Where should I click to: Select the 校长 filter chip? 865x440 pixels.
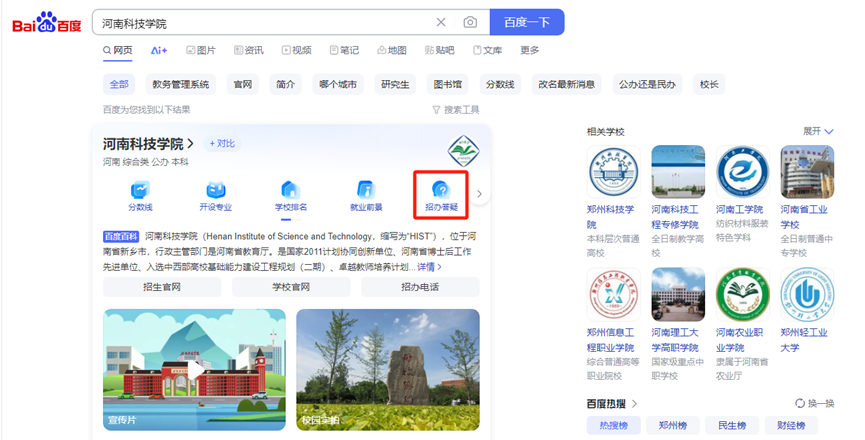709,84
